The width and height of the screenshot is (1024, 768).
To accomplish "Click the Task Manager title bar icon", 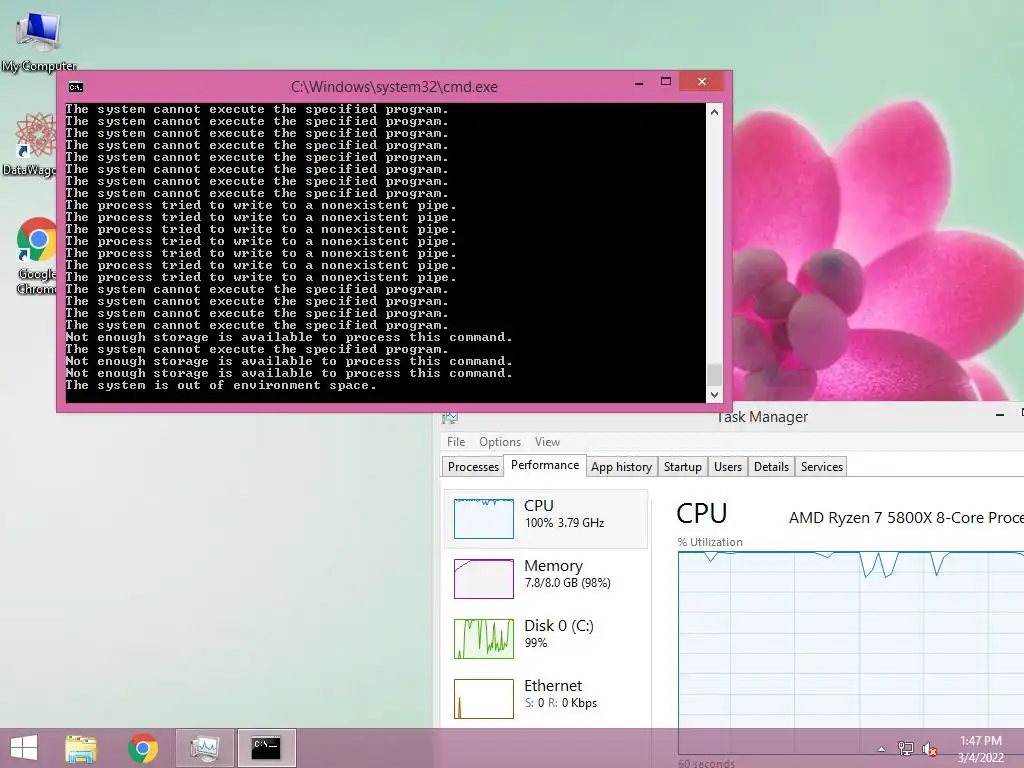I will pos(449,418).
